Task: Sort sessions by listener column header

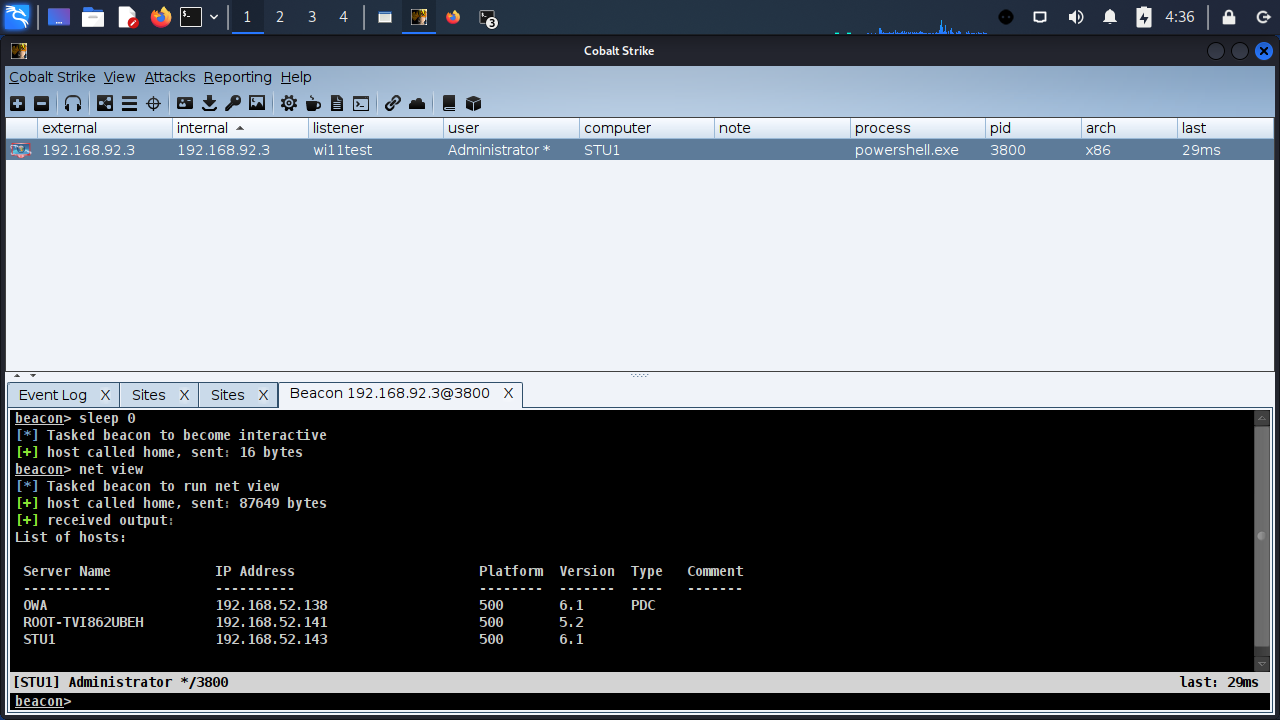Action: [x=375, y=128]
